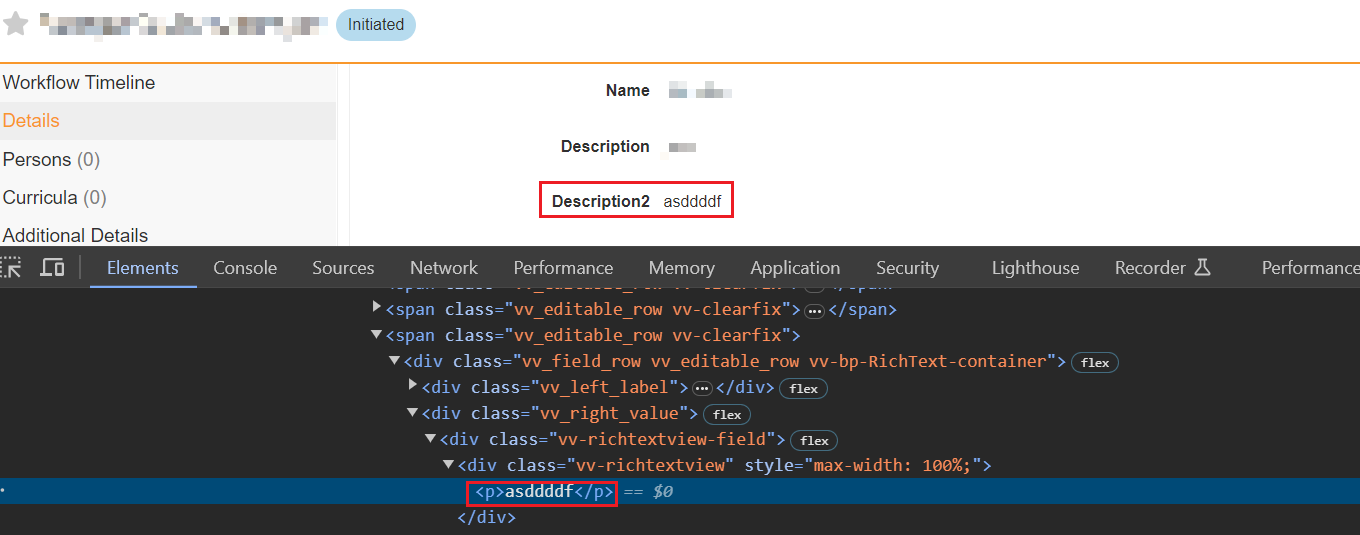The width and height of the screenshot is (1360, 535).
Task: Expand the collapsed vv_editable_row span node
Action: (377, 309)
